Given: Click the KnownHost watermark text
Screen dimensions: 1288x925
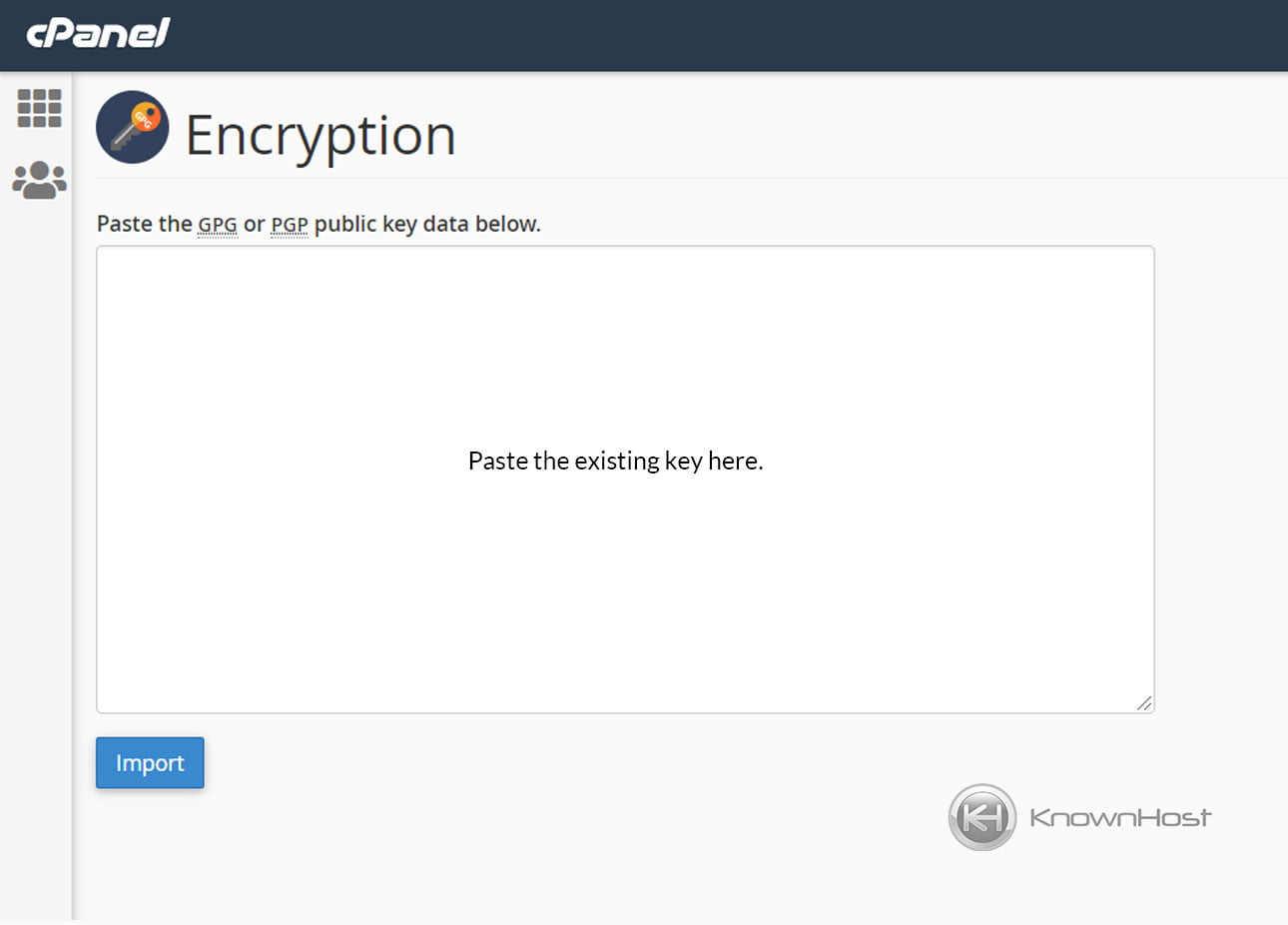Looking at the screenshot, I should 1118,817.
